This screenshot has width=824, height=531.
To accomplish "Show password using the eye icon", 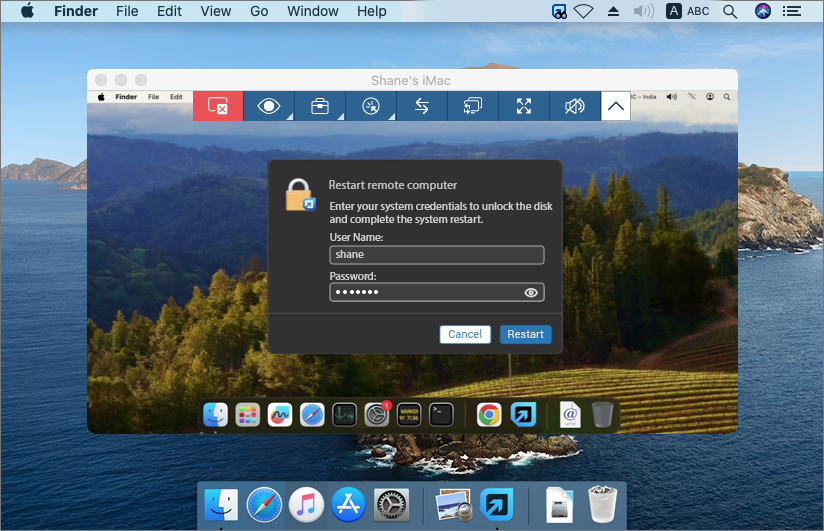I will (x=531, y=293).
